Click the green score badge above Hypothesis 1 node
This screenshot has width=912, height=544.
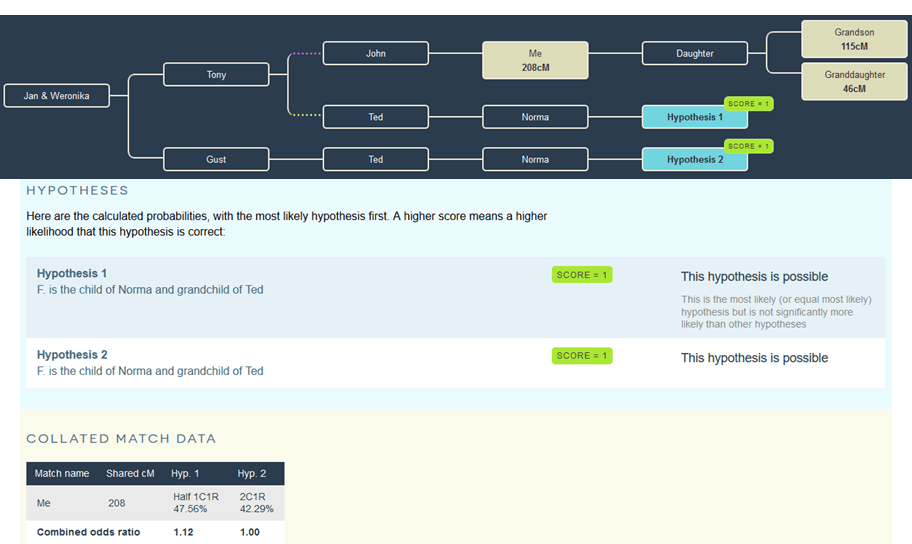point(748,104)
